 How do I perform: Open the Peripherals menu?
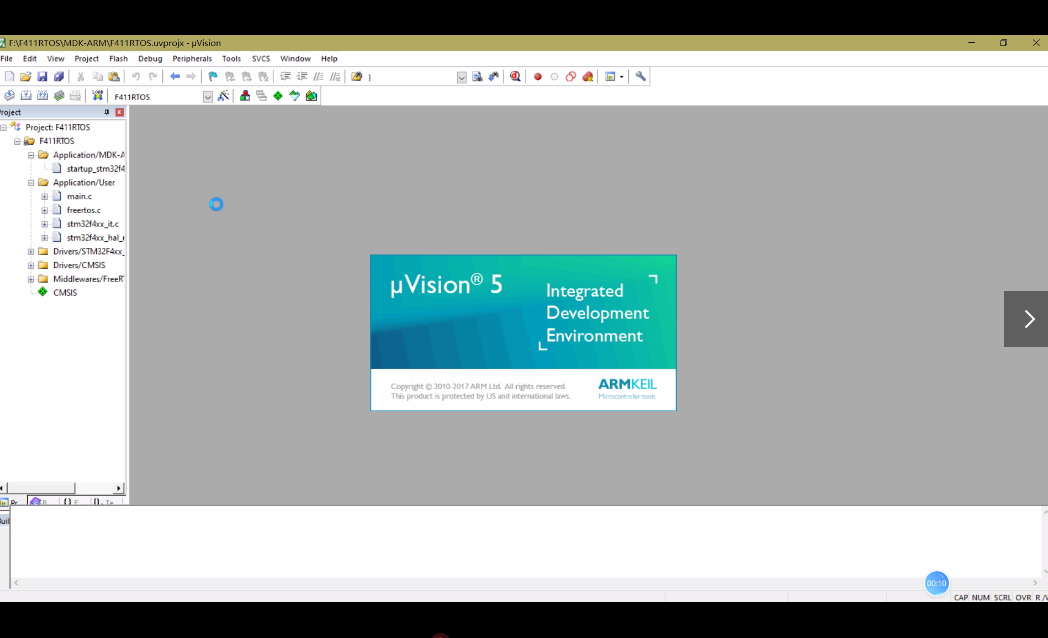pyautogui.click(x=192, y=59)
